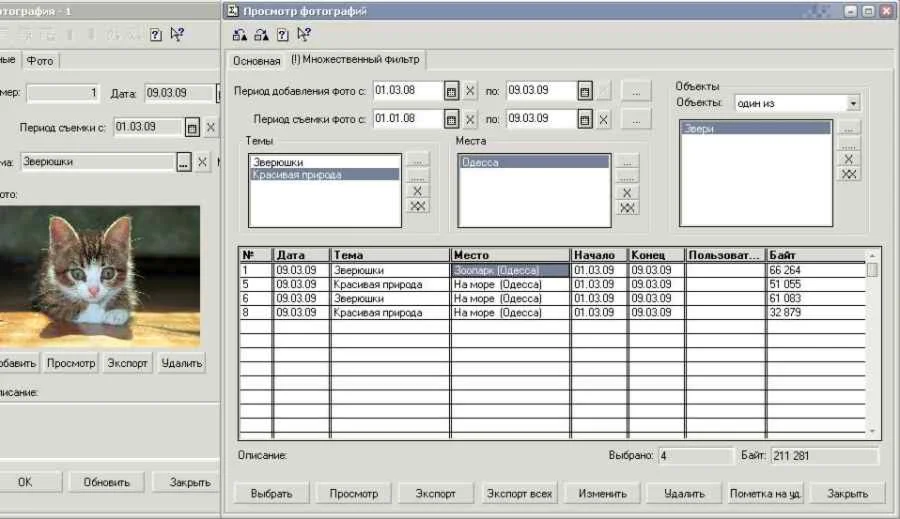Open calendar for Период добавления фото start date
900x519 pixels.
coord(452,91)
